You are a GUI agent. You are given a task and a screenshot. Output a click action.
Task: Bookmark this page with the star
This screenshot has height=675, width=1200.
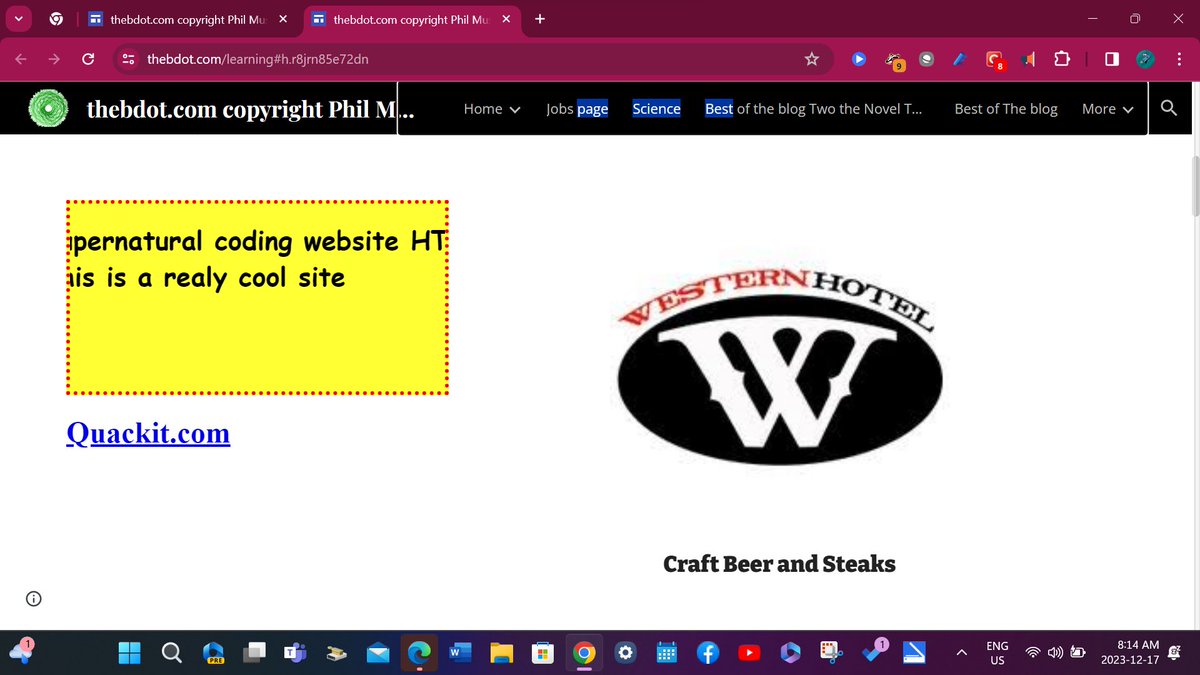(x=812, y=59)
